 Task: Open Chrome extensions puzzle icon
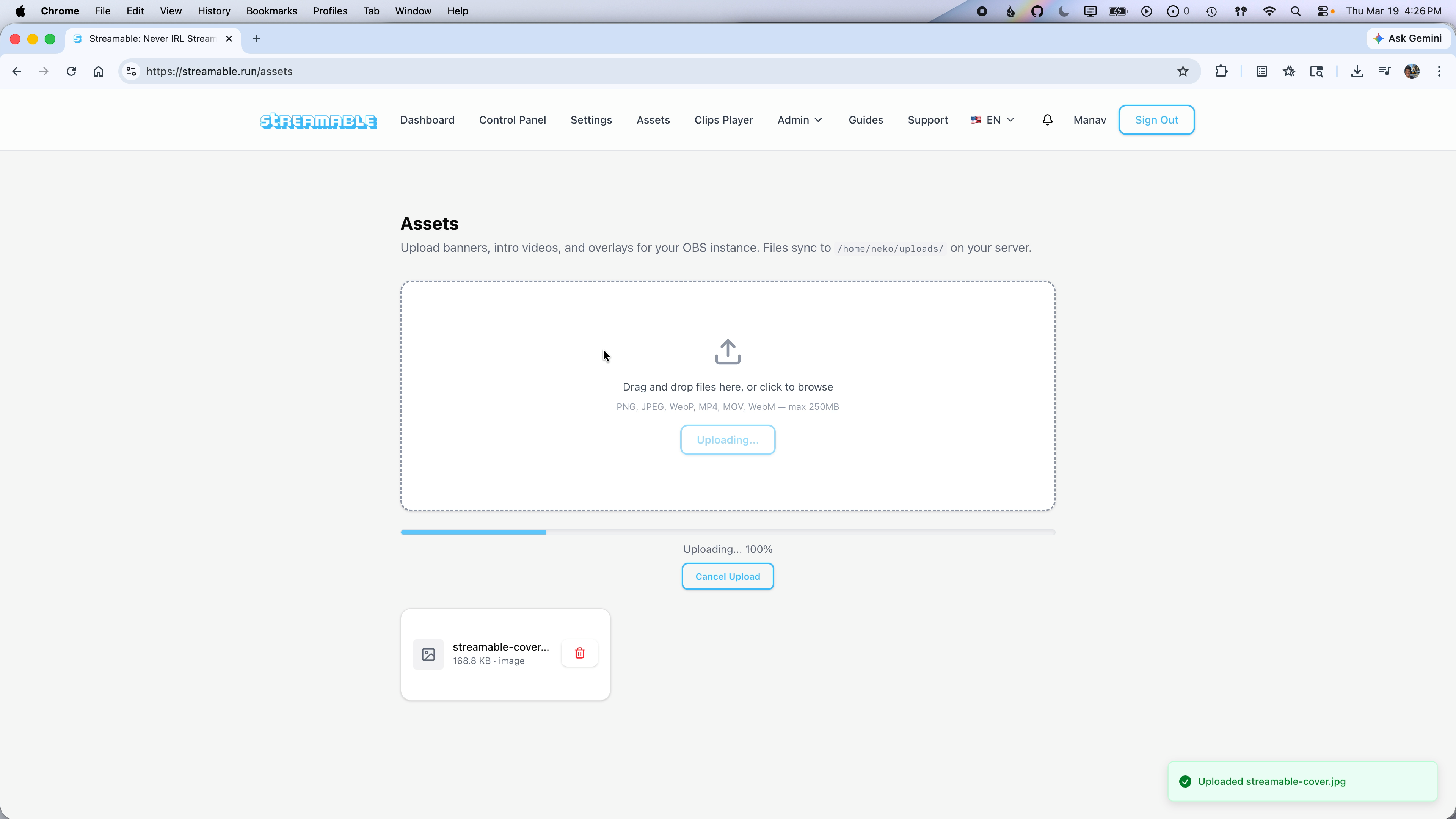(x=1221, y=71)
